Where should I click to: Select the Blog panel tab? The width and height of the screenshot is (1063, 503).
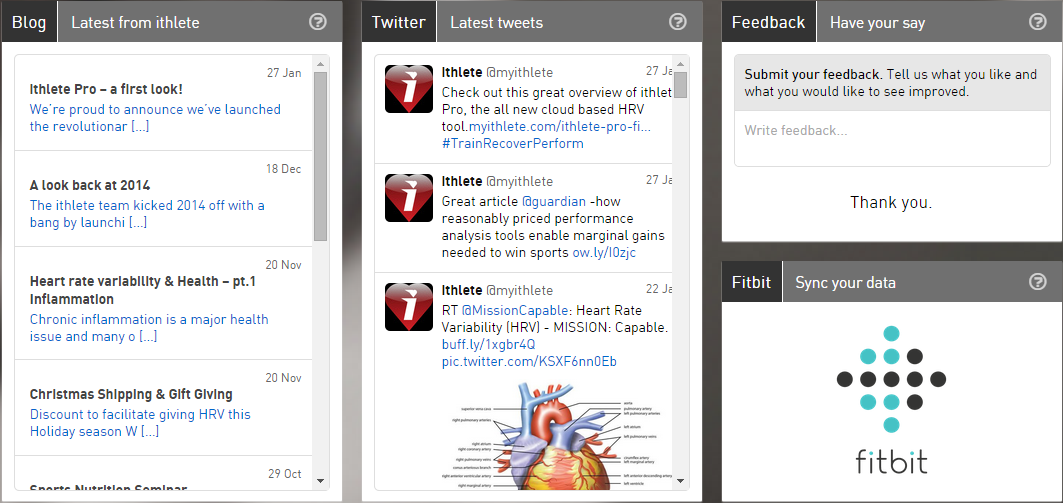click(x=29, y=22)
